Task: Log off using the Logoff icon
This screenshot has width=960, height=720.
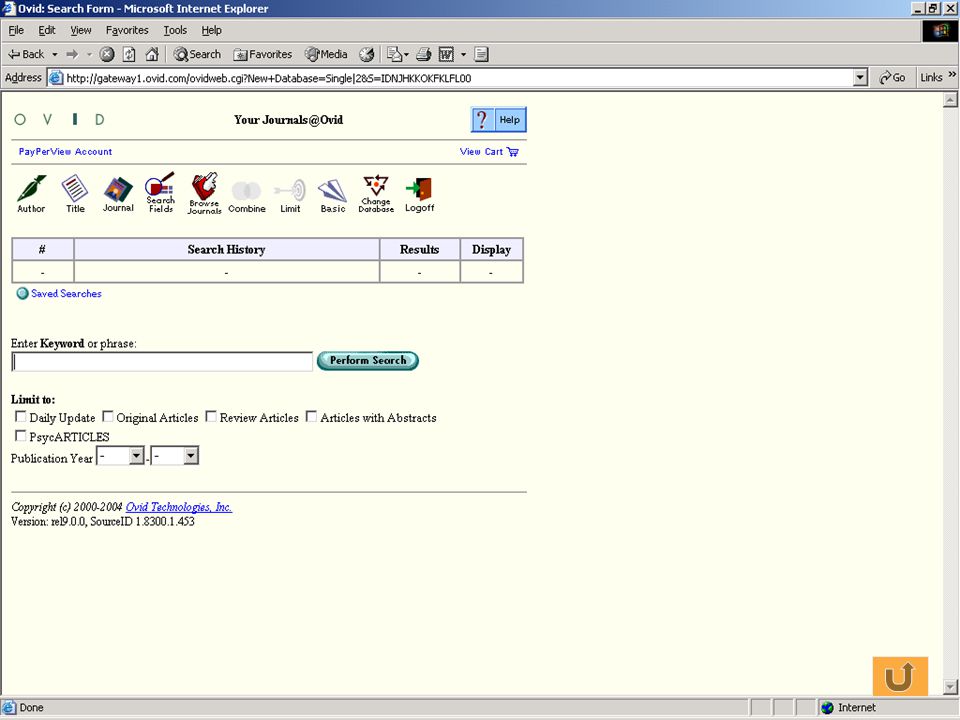Action: coord(419,195)
